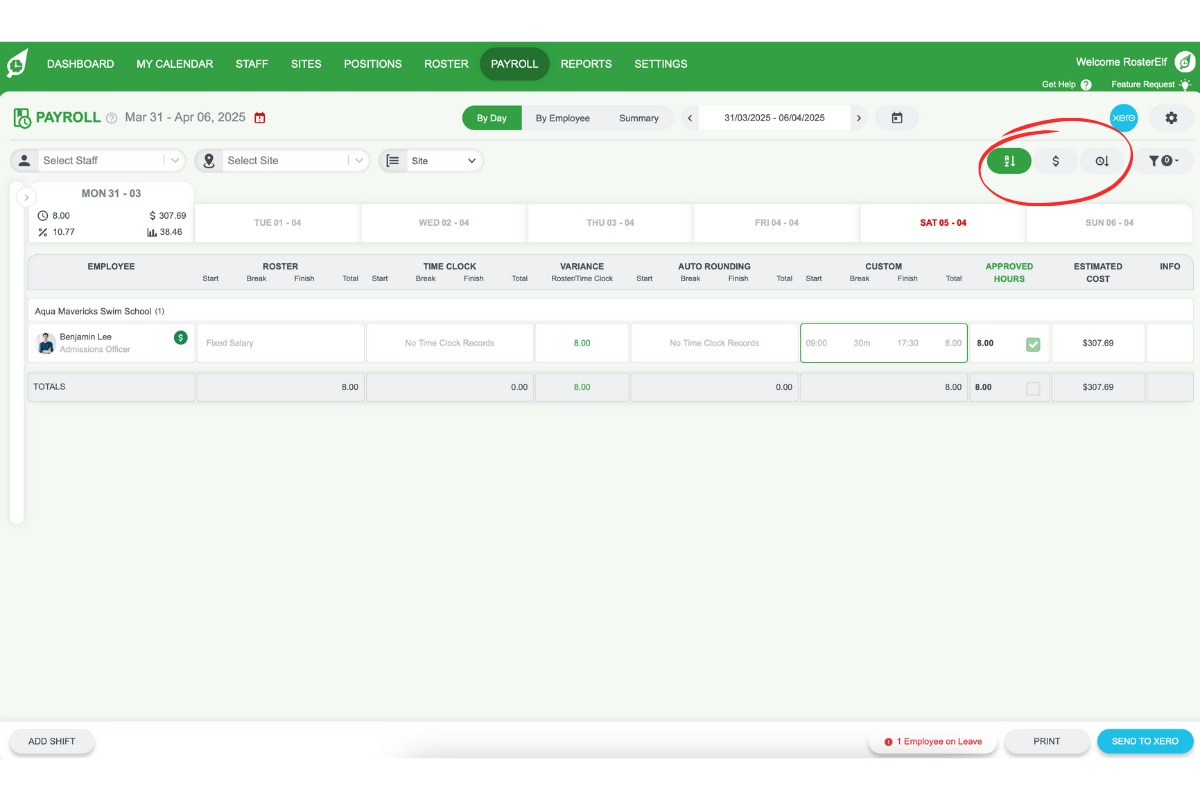Switch to the By Employee tab
This screenshot has height=800, width=1200.
pyautogui.click(x=563, y=117)
